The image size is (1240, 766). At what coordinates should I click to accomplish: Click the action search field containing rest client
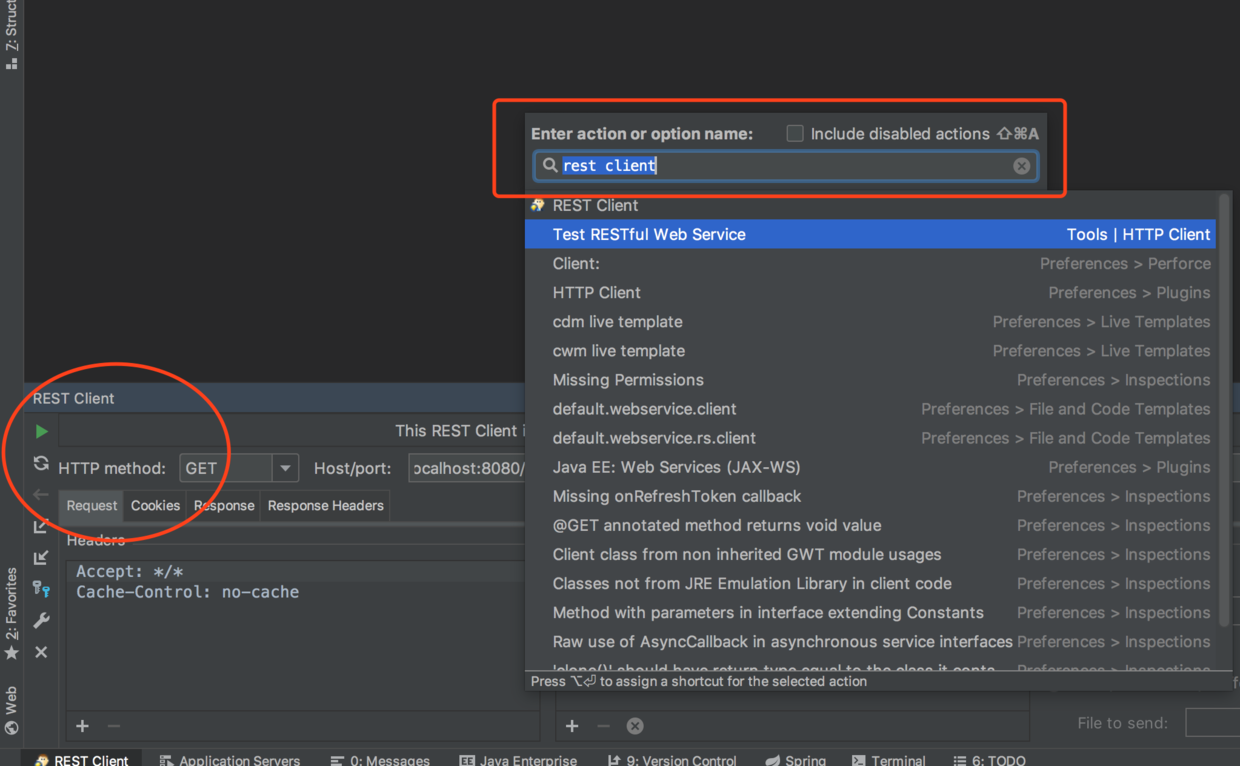[786, 166]
